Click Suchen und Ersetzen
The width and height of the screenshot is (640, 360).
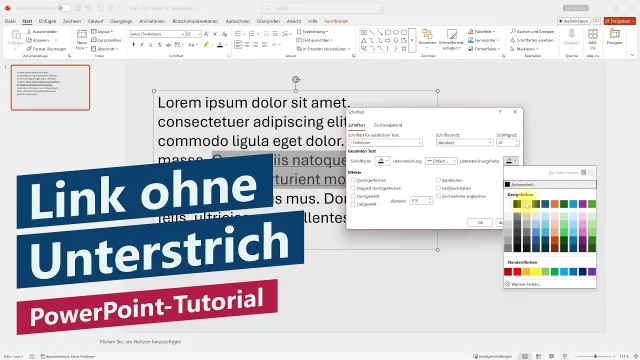pyautogui.click(x=532, y=31)
